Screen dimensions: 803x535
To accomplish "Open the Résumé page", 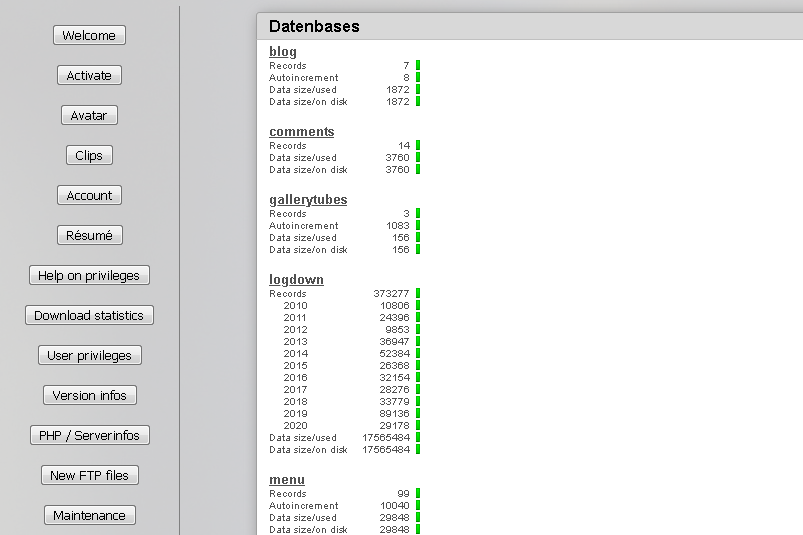I will 89,235.
